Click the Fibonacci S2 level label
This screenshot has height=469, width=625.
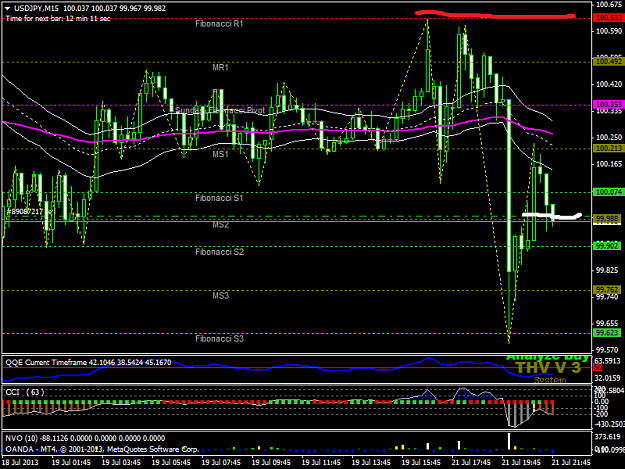coord(219,252)
